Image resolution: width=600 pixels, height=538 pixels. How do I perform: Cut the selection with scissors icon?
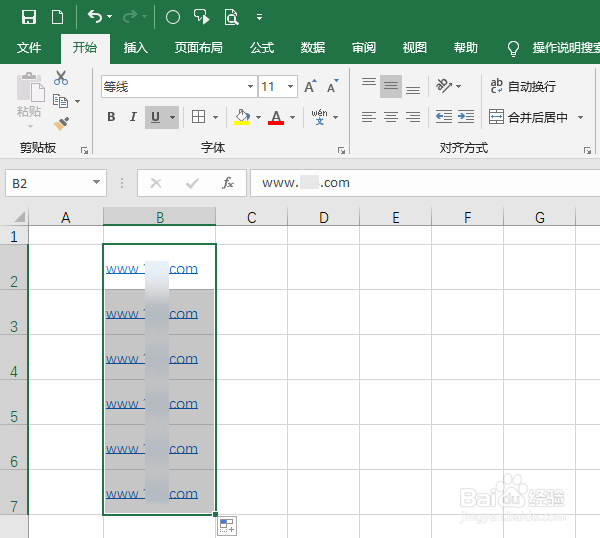pos(61,78)
